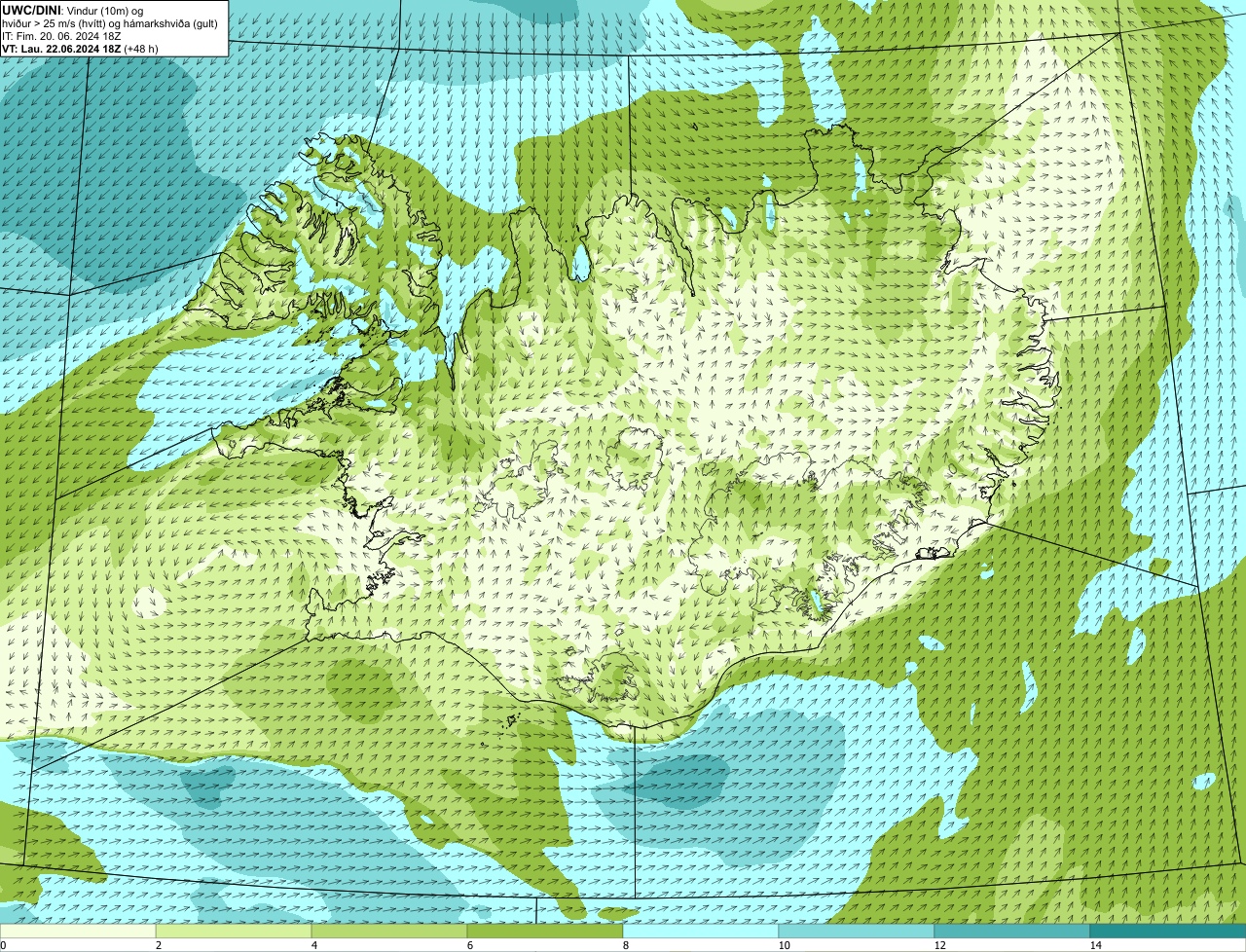The image size is (1246, 952).
Task: Click the 2–4 m/s light green legend swatch
Action: 234,931
